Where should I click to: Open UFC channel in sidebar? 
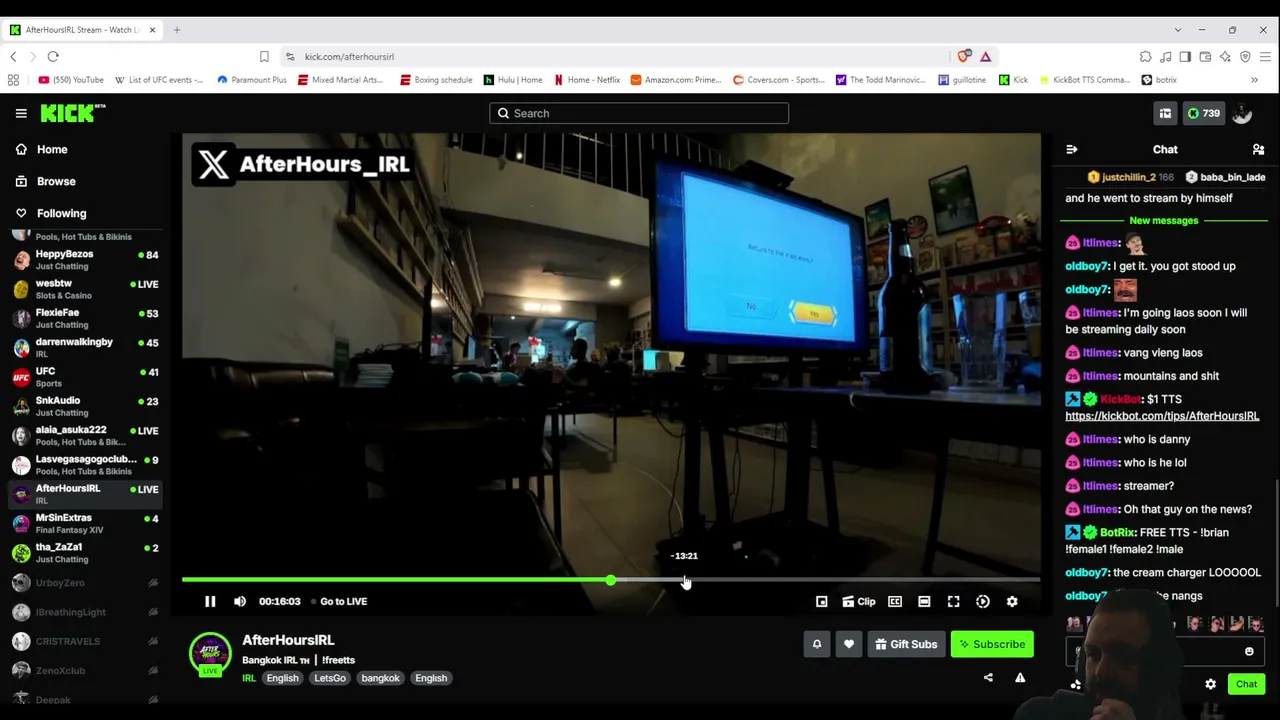point(84,376)
